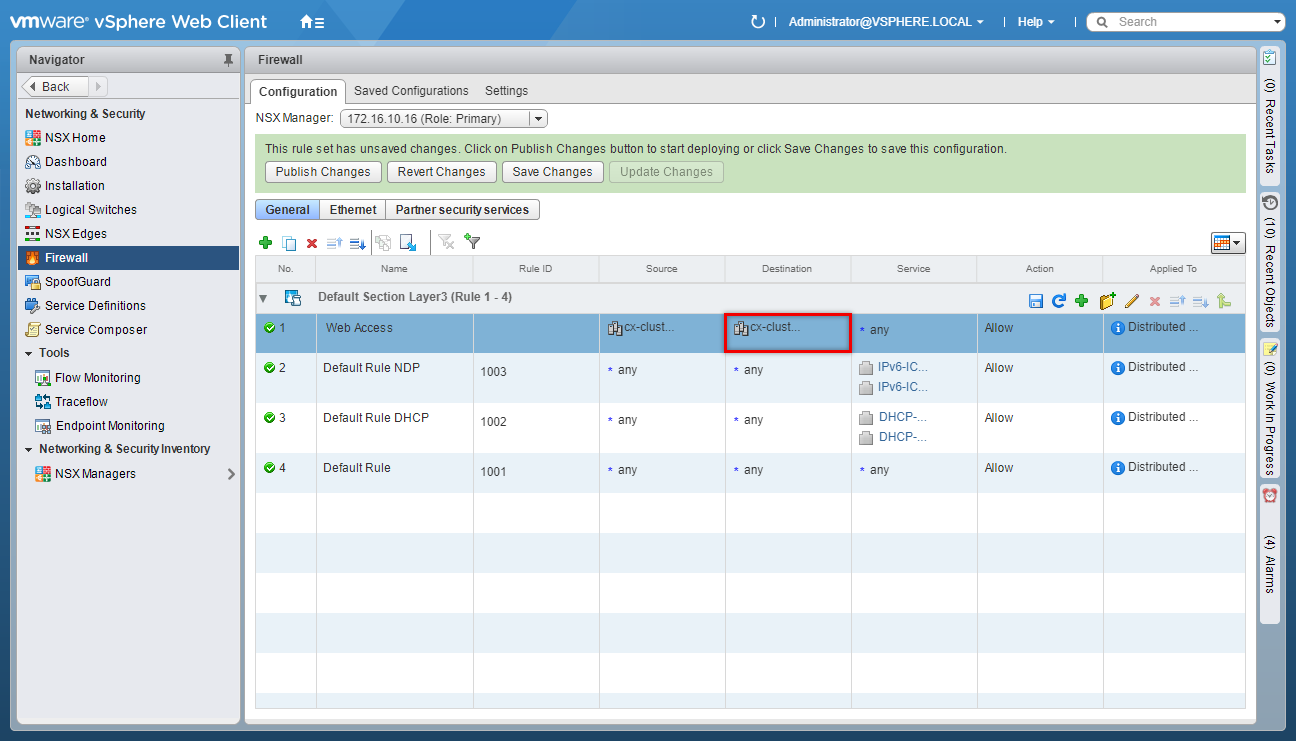Screen dimensions: 1296x741
Task: Click the copy rule icon in toolbar
Action: click(289, 243)
